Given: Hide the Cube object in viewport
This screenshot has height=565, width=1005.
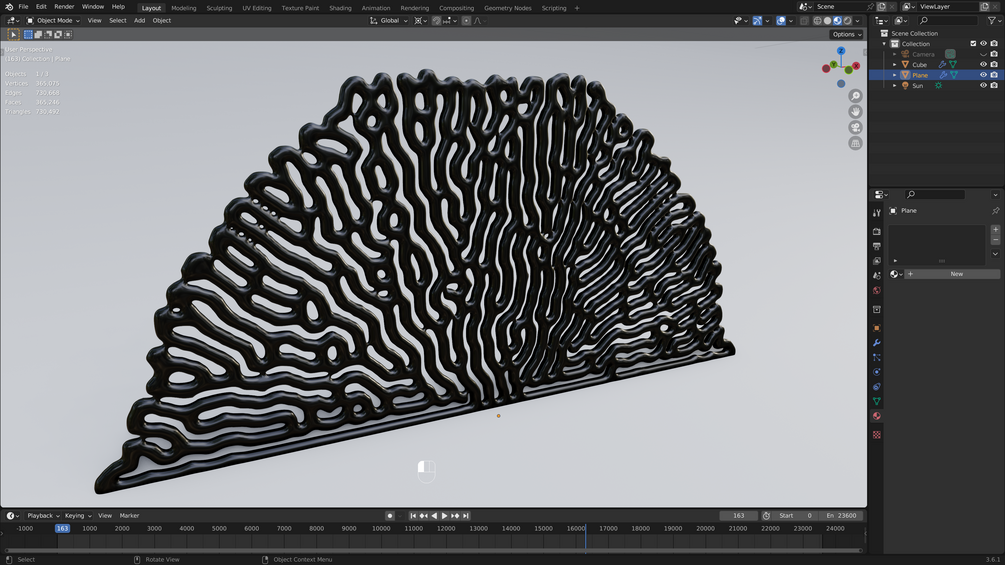Looking at the screenshot, I should click(983, 65).
